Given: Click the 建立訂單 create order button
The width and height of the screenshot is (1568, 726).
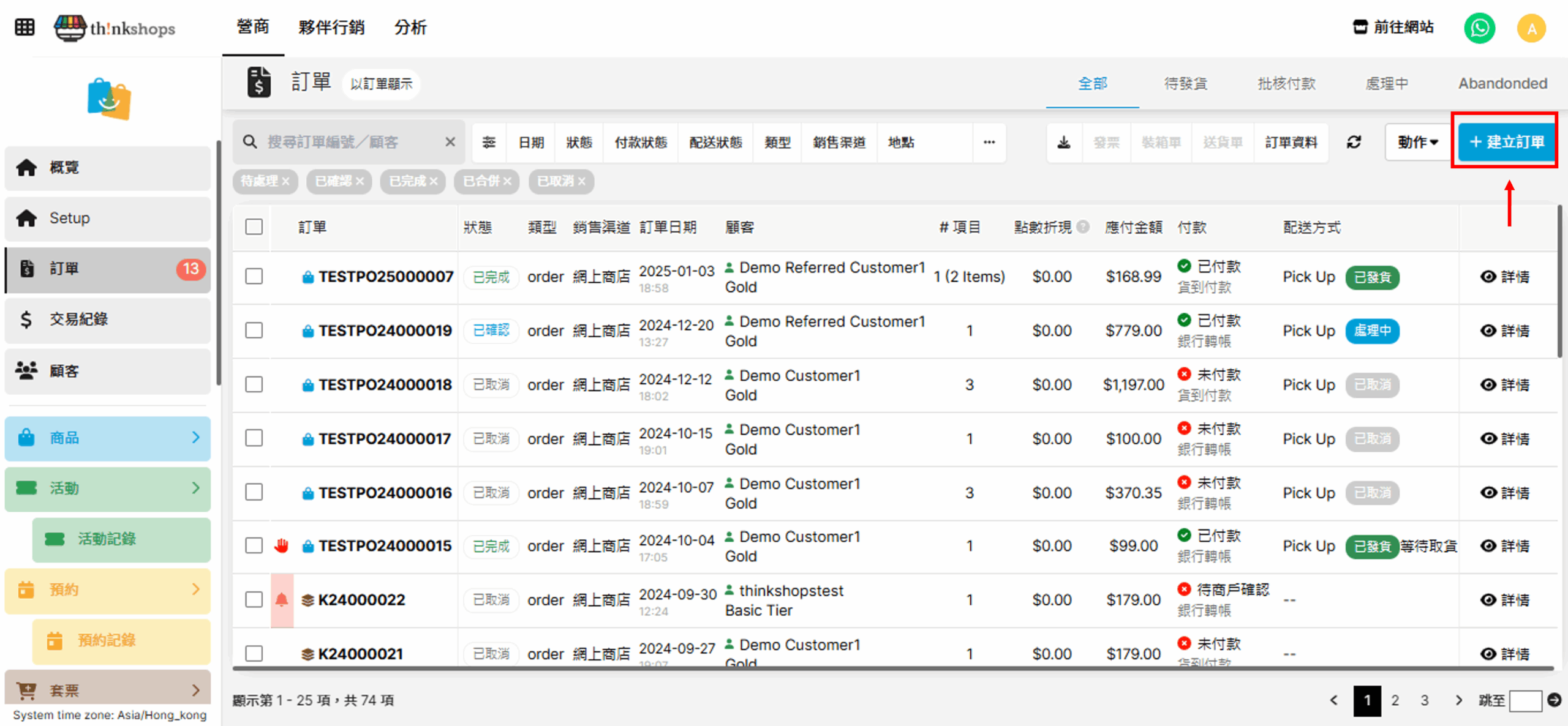Looking at the screenshot, I should point(1506,142).
